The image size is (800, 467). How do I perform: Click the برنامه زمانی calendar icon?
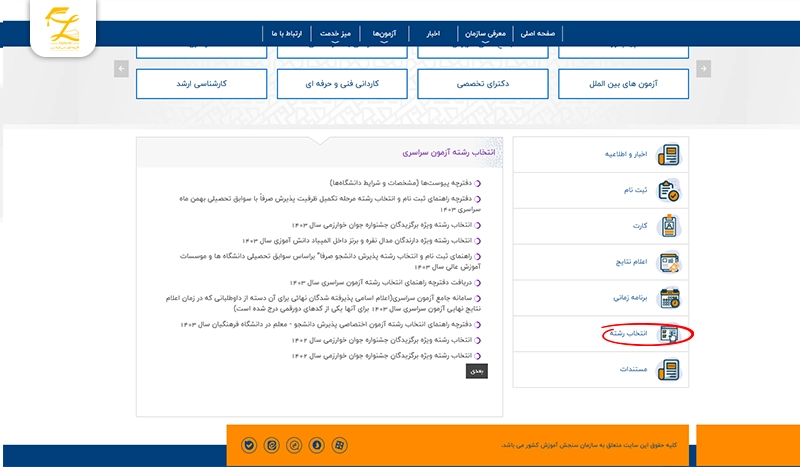coord(669,298)
